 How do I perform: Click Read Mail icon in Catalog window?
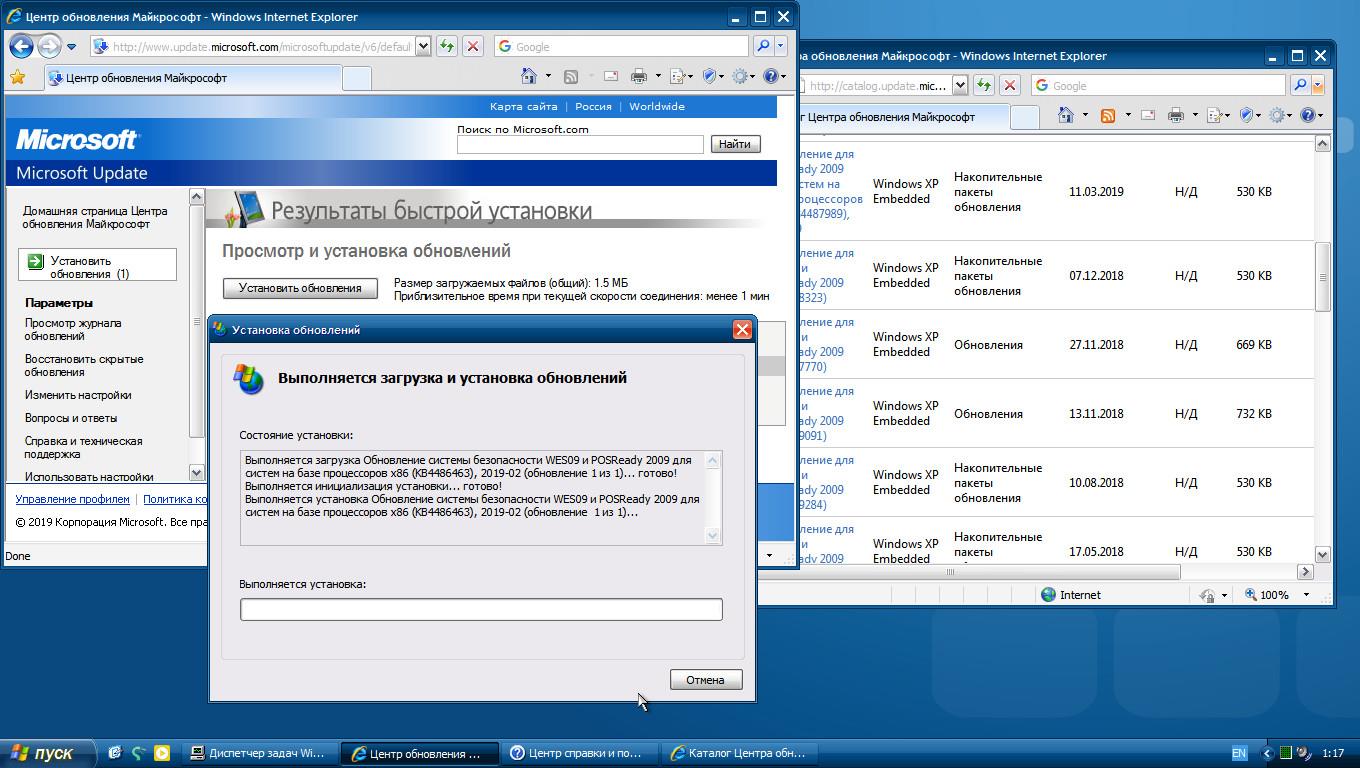(1147, 116)
